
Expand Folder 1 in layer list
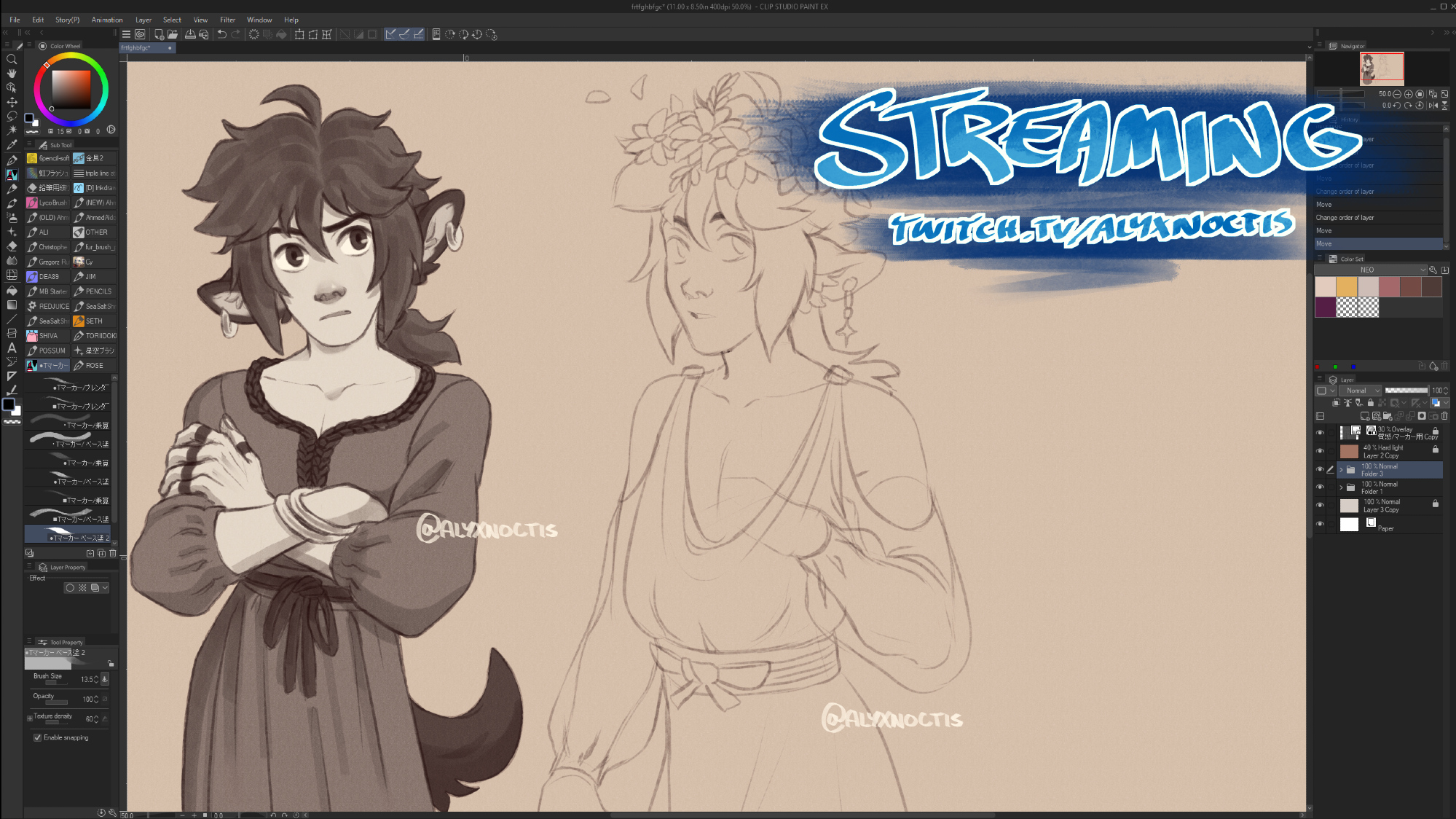pos(1341,487)
